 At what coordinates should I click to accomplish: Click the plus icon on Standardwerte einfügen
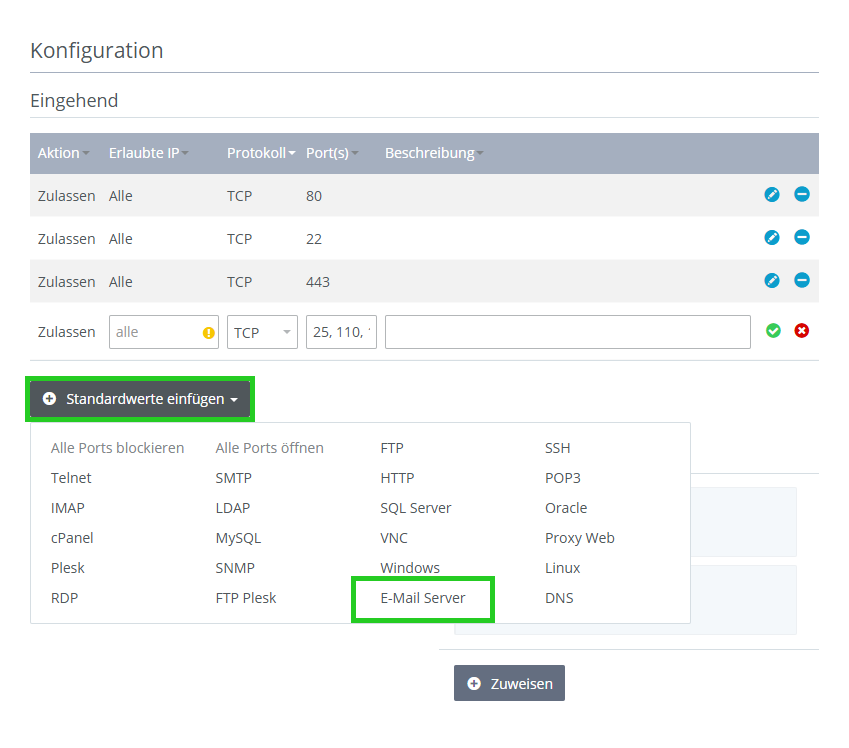[x=50, y=398]
